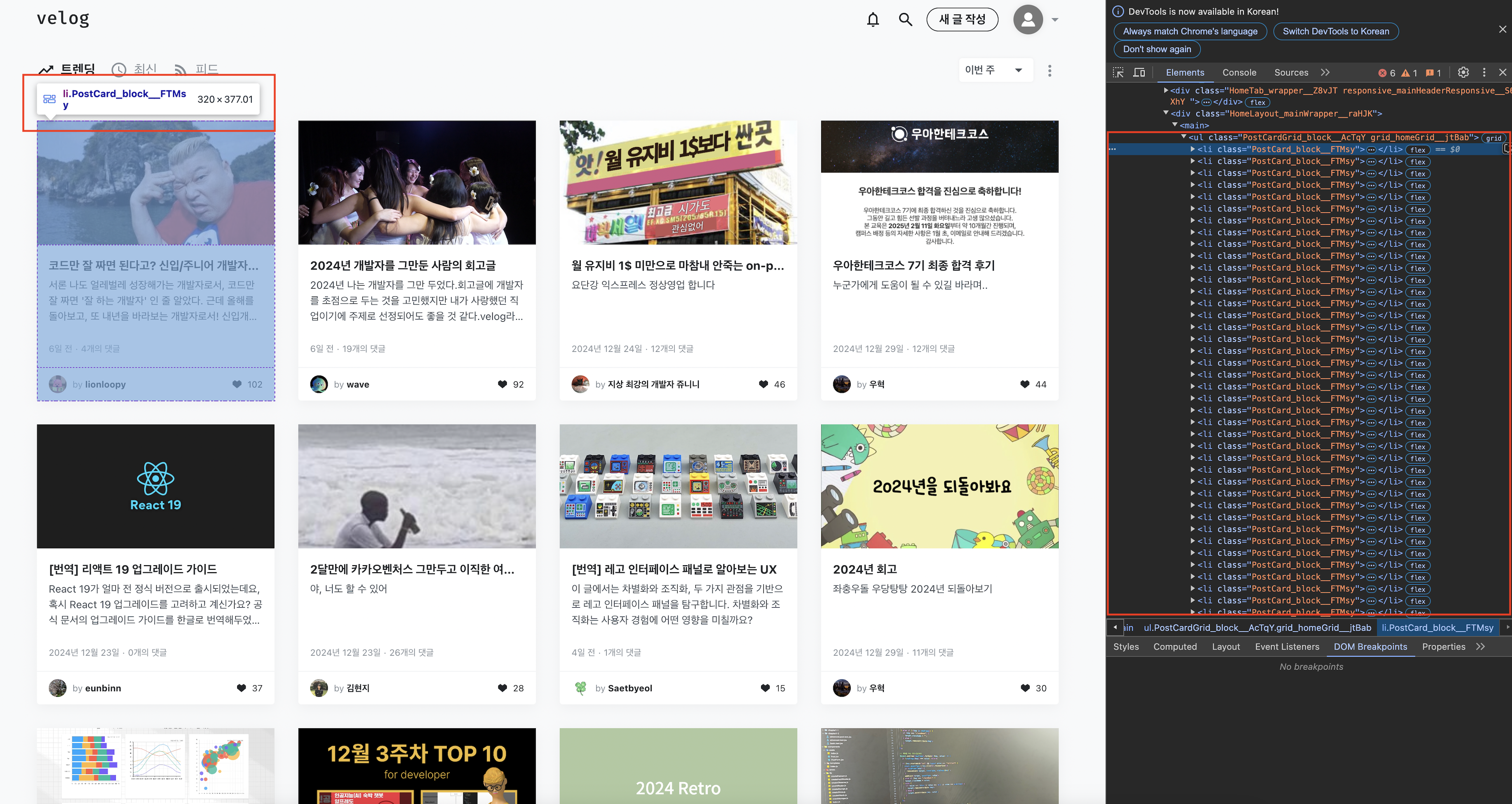Open the 이번 주 period dropdown
This screenshot has height=804, width=1512.
pos(995,70)
